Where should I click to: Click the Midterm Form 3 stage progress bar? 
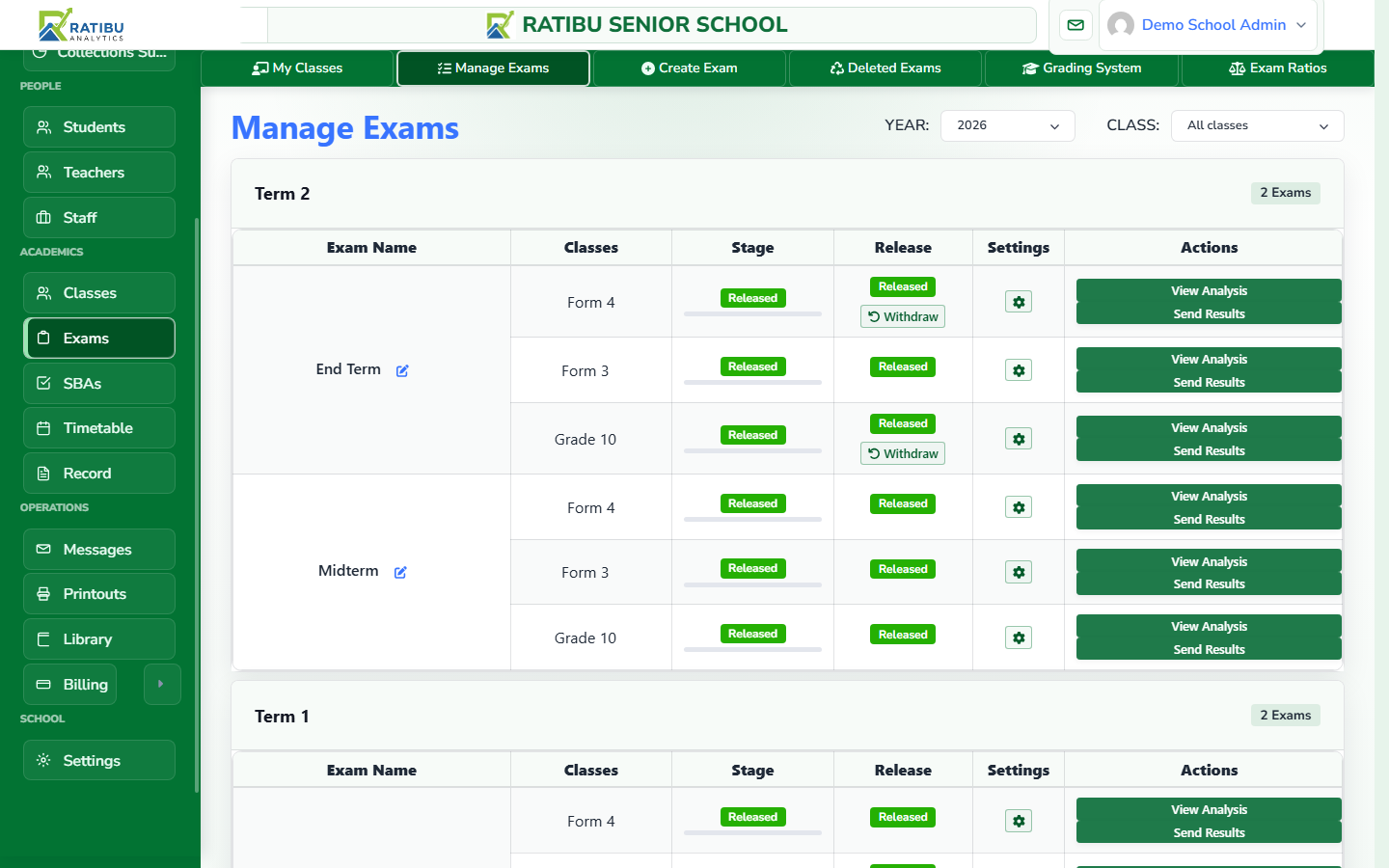(x=752, y=584)
